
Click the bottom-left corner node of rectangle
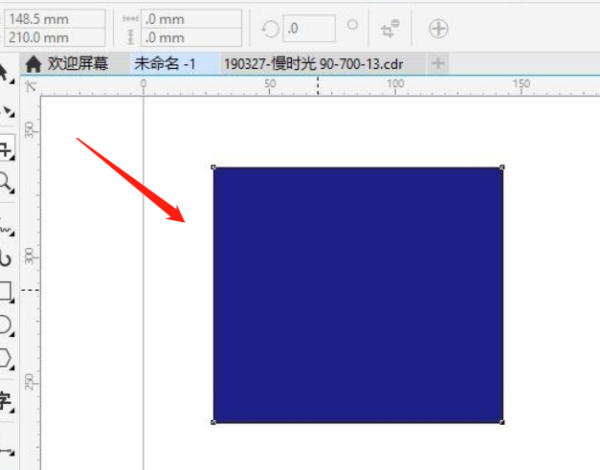tap(214, 422)
